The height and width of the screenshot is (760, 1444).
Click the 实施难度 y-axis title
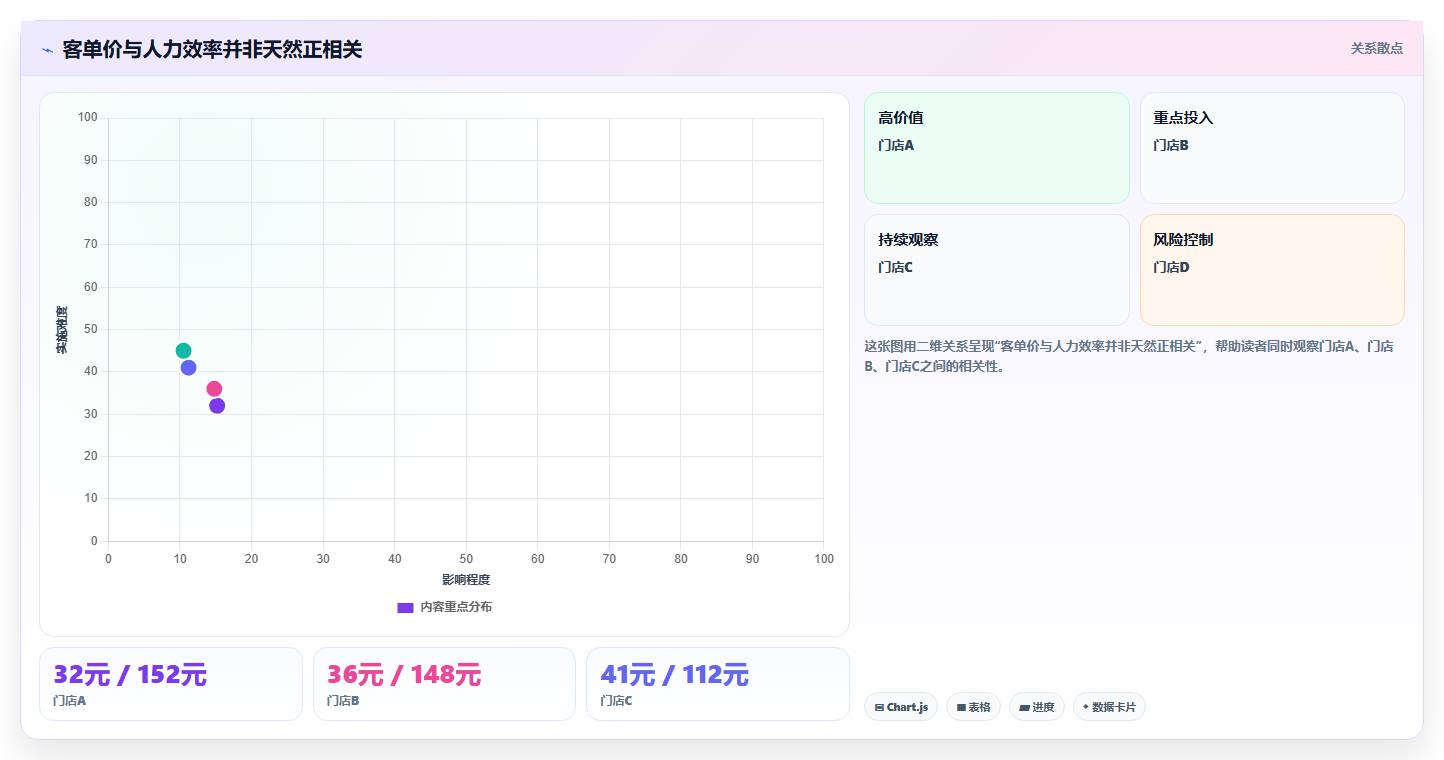pyautogui.click(x=62, y=330)
